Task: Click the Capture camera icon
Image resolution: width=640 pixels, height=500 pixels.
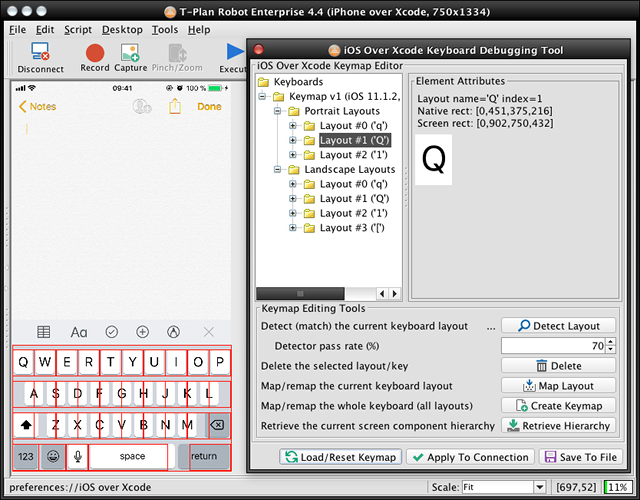Action: [130, 53]
